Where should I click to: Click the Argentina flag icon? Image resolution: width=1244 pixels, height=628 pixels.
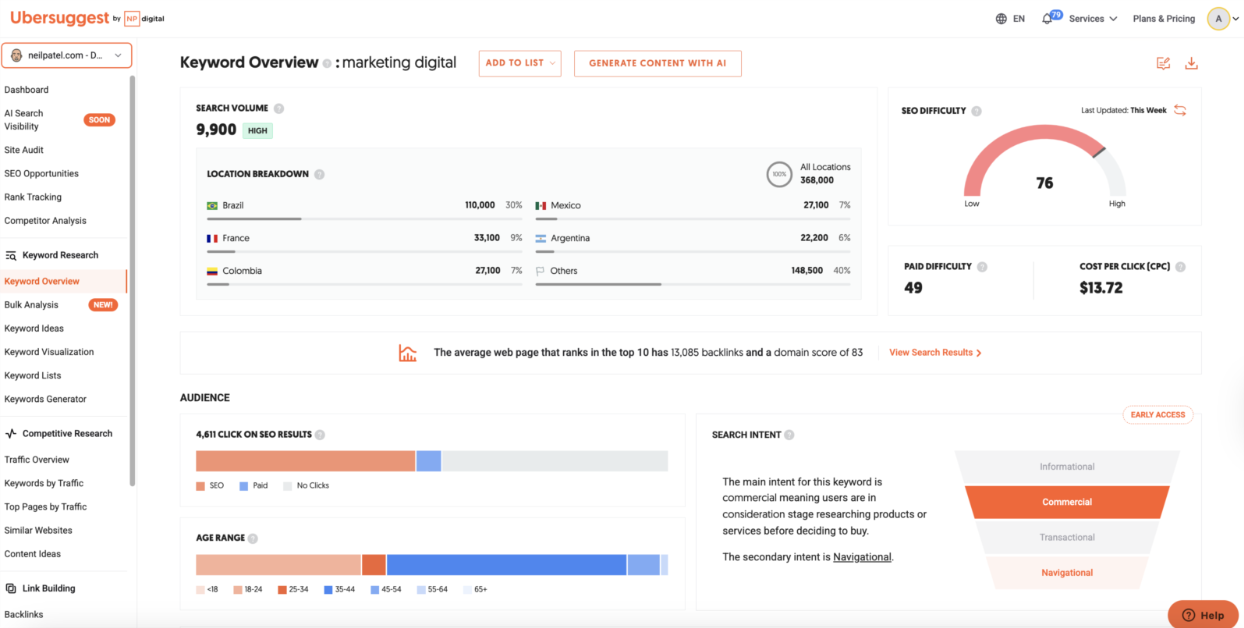click(541, 238)
